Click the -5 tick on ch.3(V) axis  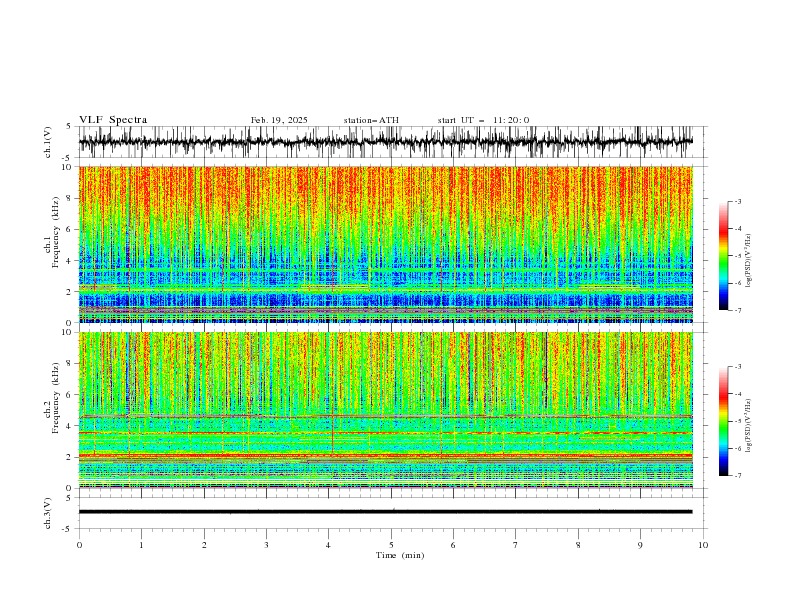pyautogui.click(x=68, y=529)
